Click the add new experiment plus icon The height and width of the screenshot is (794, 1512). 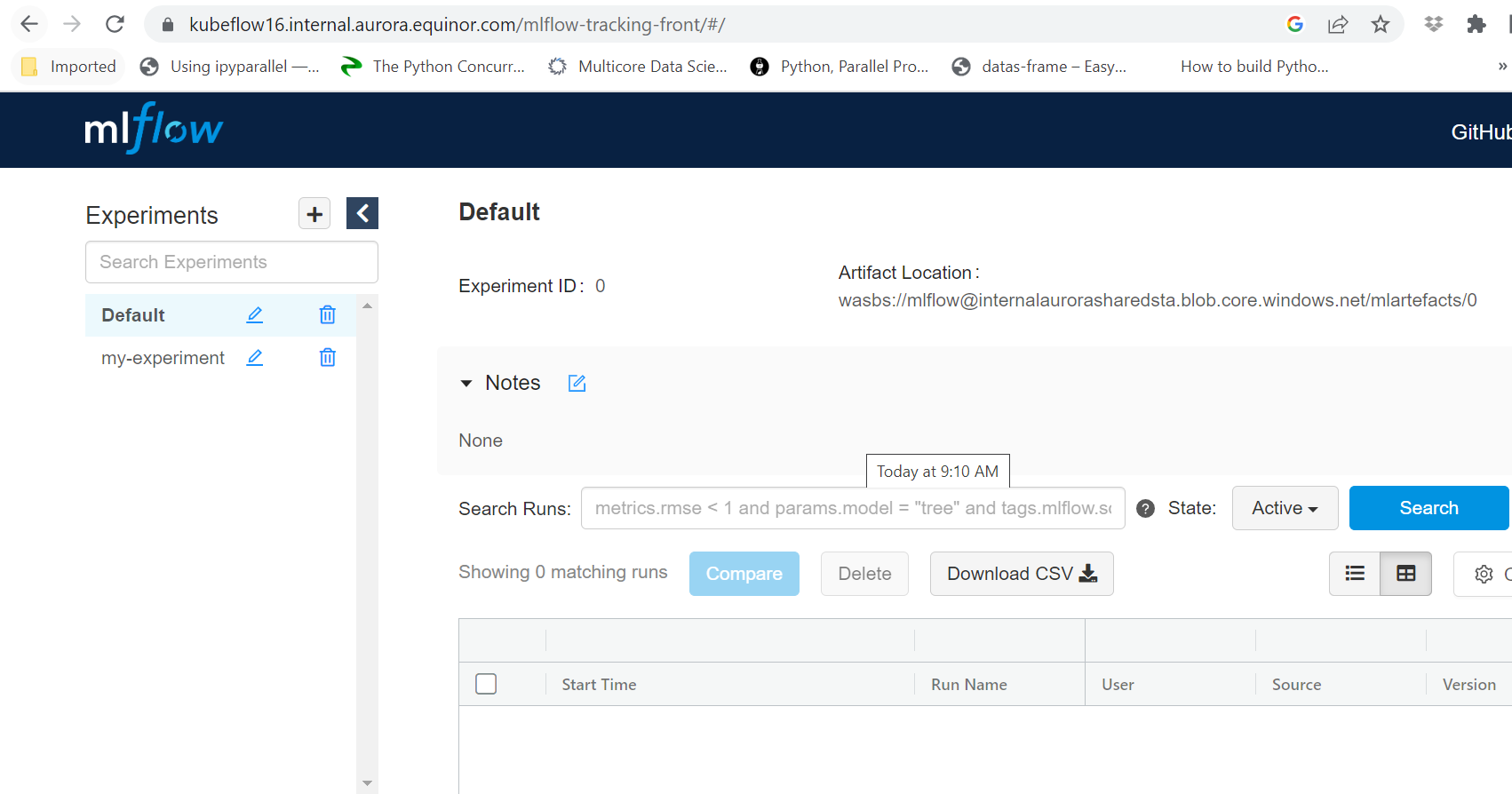pyautogui.click(x=314, y=214)
